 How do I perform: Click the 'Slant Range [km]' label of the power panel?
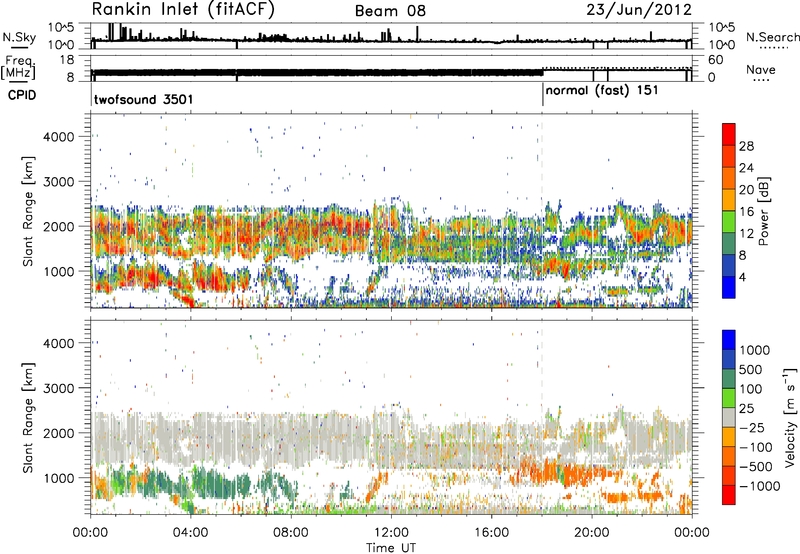28,211
